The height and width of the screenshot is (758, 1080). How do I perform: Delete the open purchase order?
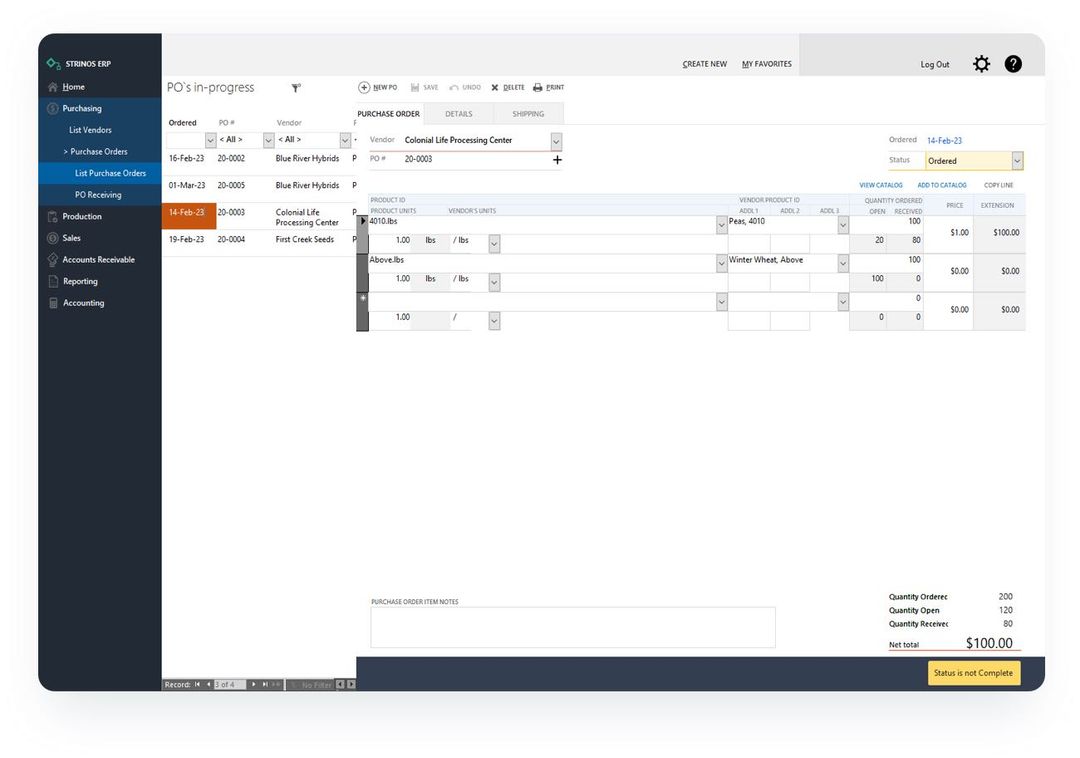[507, 87]
